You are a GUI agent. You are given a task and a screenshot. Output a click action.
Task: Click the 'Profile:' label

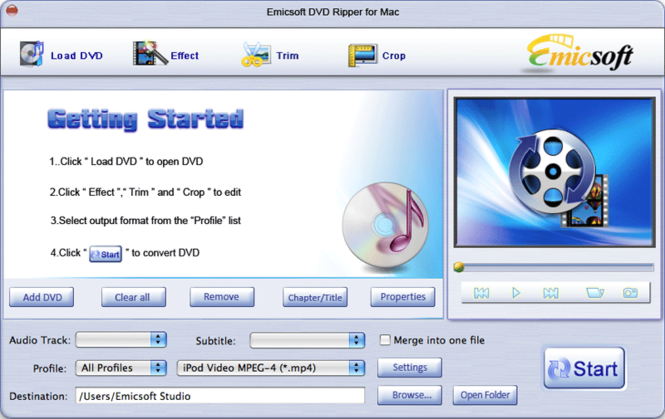coord(50,368)
